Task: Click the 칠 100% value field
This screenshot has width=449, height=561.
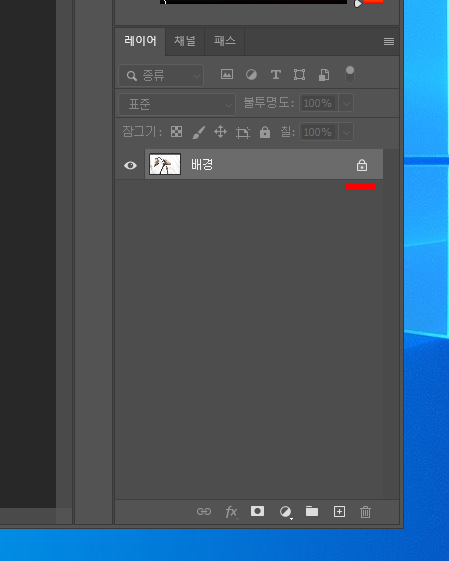Action: (318, 132)
